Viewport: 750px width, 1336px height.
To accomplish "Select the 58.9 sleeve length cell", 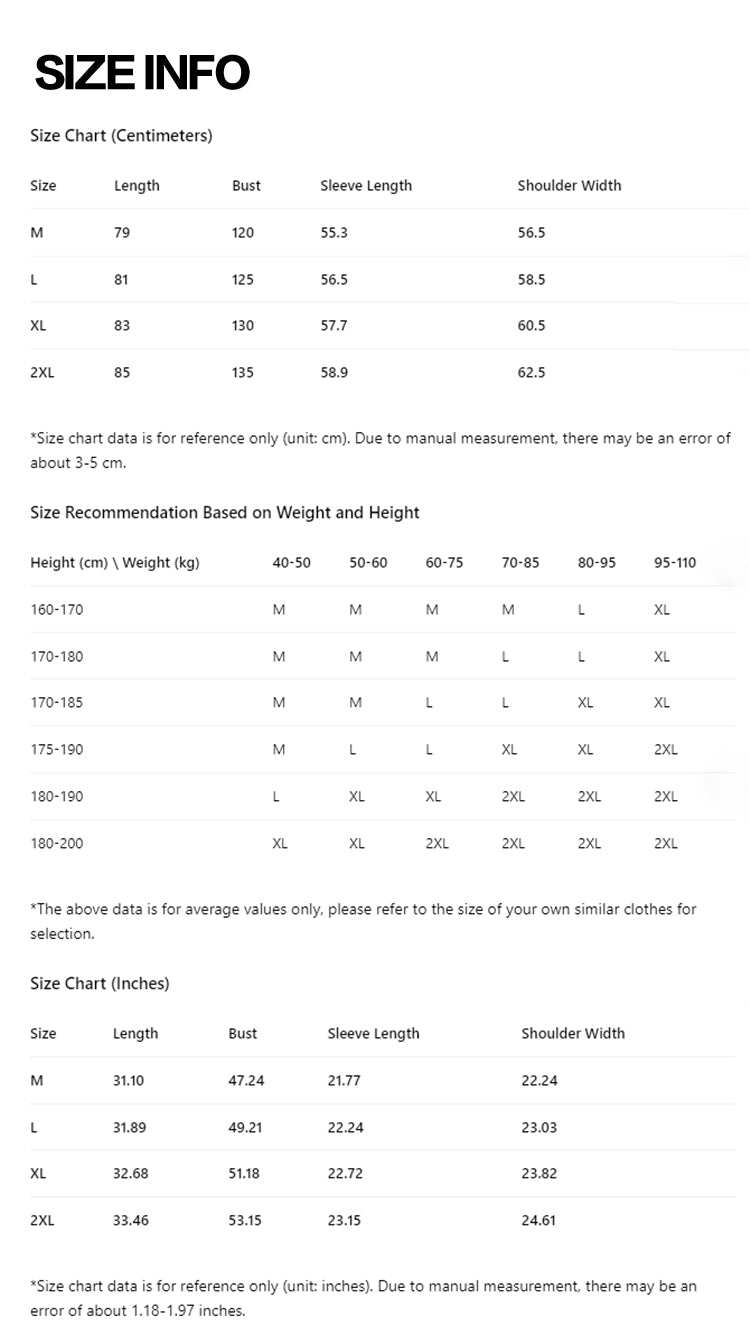I will [334, 373].
